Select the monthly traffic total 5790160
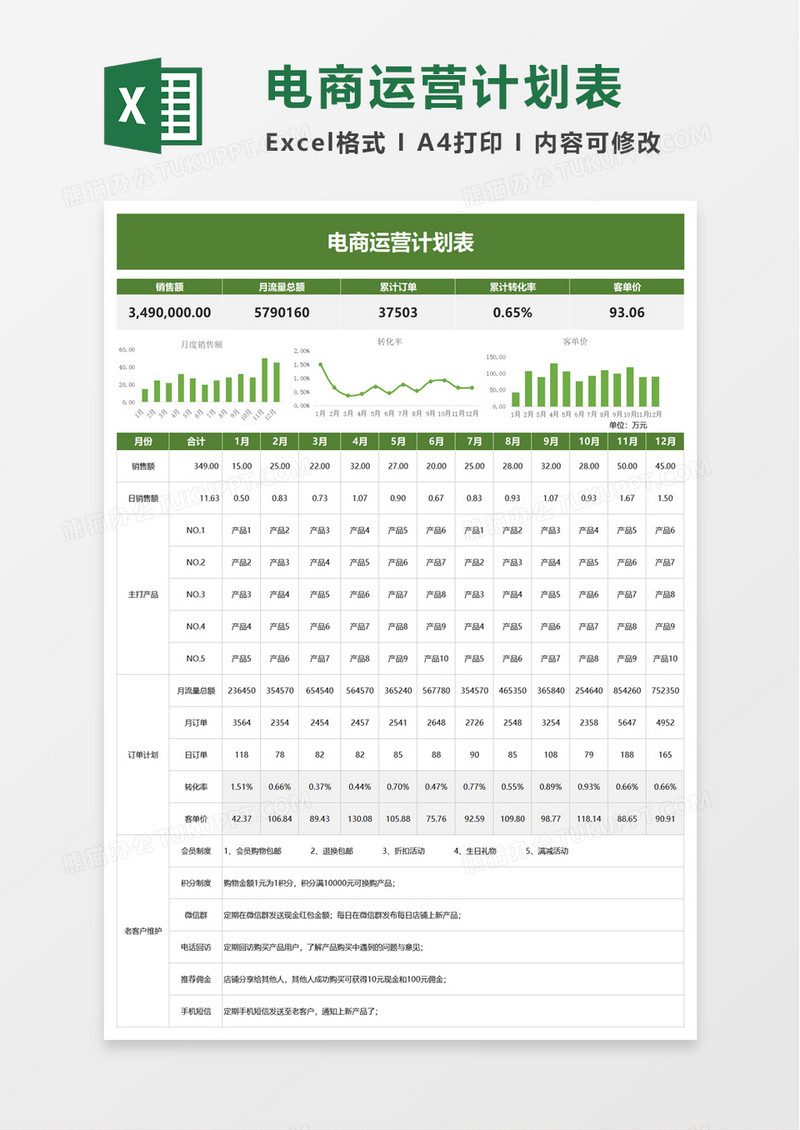Screen dimensions: 800x1130 (x=282, y=313)
